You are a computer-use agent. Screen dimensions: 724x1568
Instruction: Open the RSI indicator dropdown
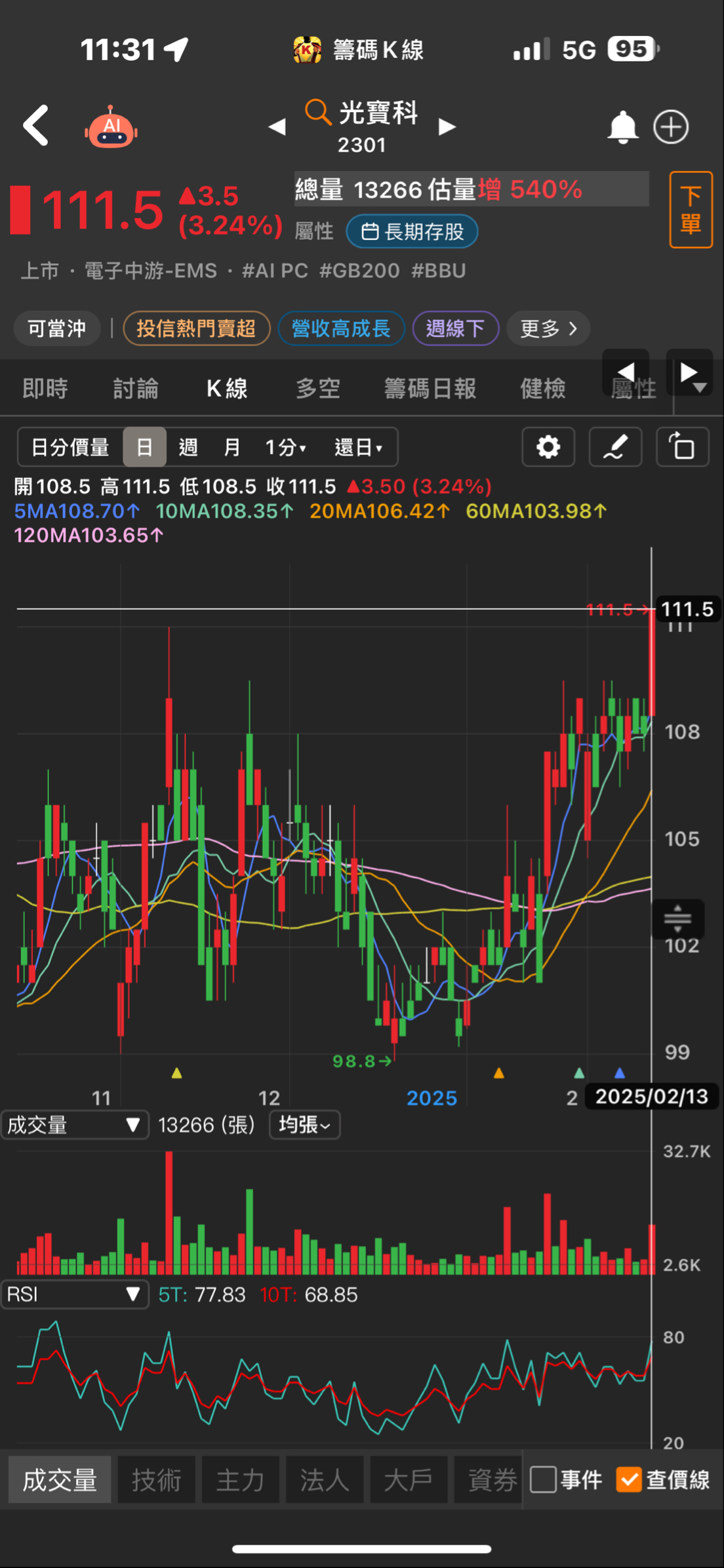(x=75, y=1294)
